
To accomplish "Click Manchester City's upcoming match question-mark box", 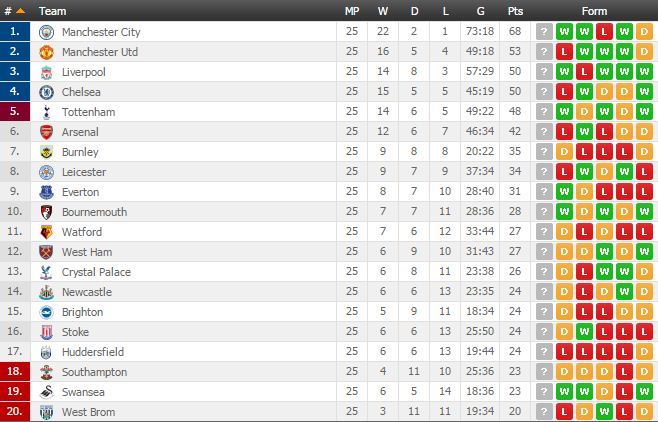I will pos(544,32).
